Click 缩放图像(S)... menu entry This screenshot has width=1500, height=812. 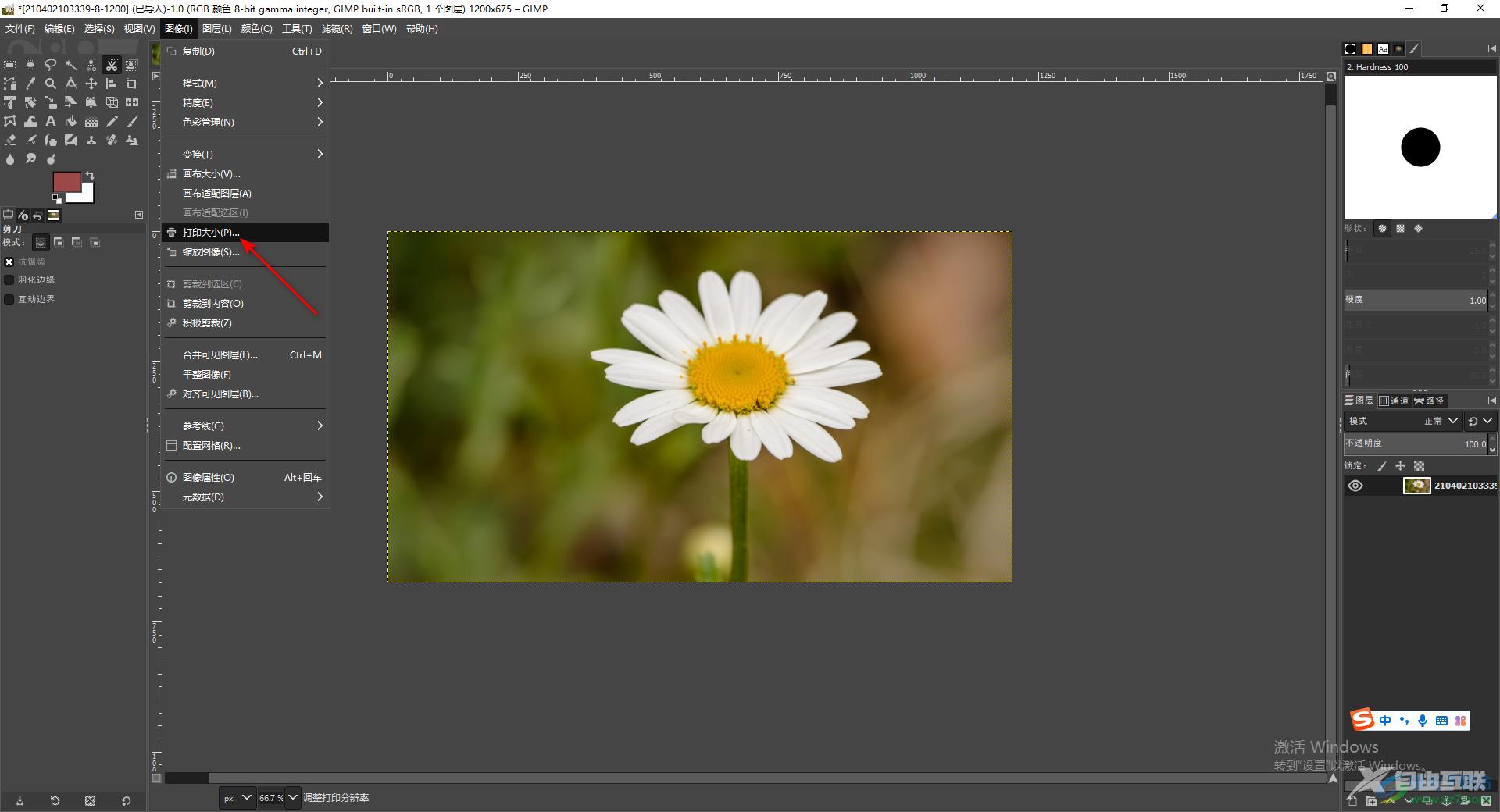(x=245, y=251)
